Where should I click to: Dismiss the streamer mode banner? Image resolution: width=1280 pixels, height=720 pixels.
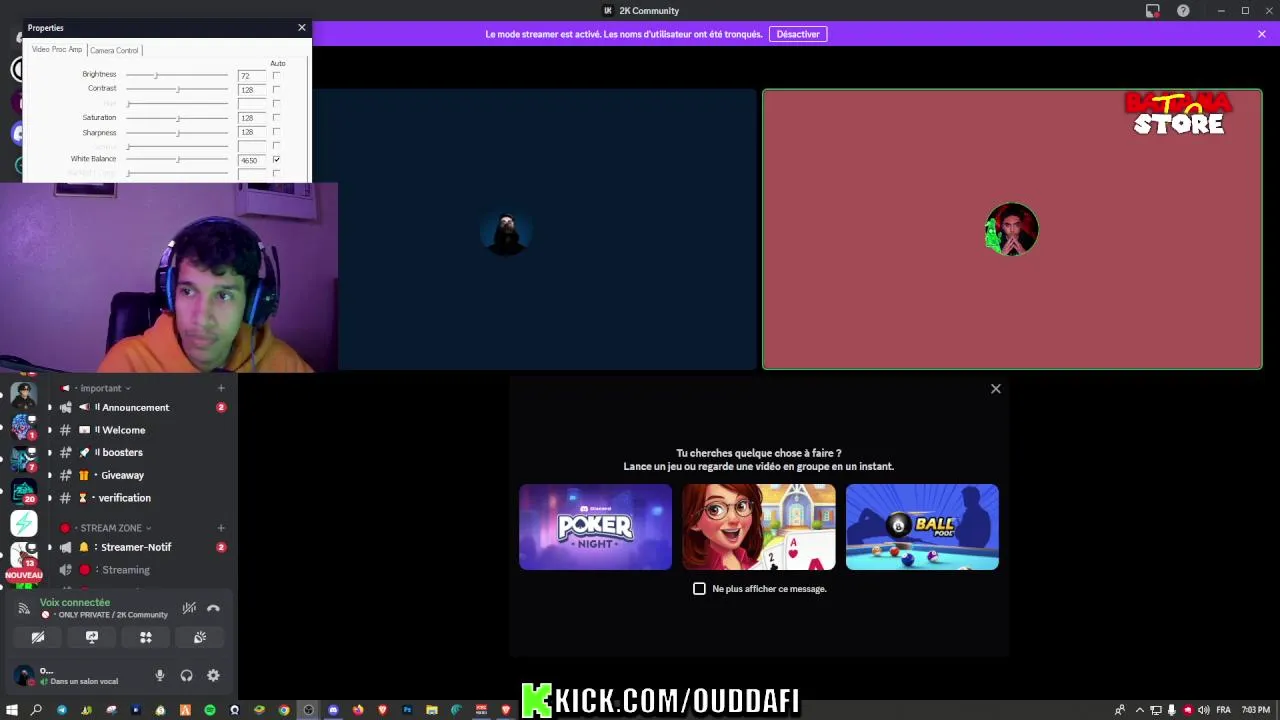pos(1262,34)
